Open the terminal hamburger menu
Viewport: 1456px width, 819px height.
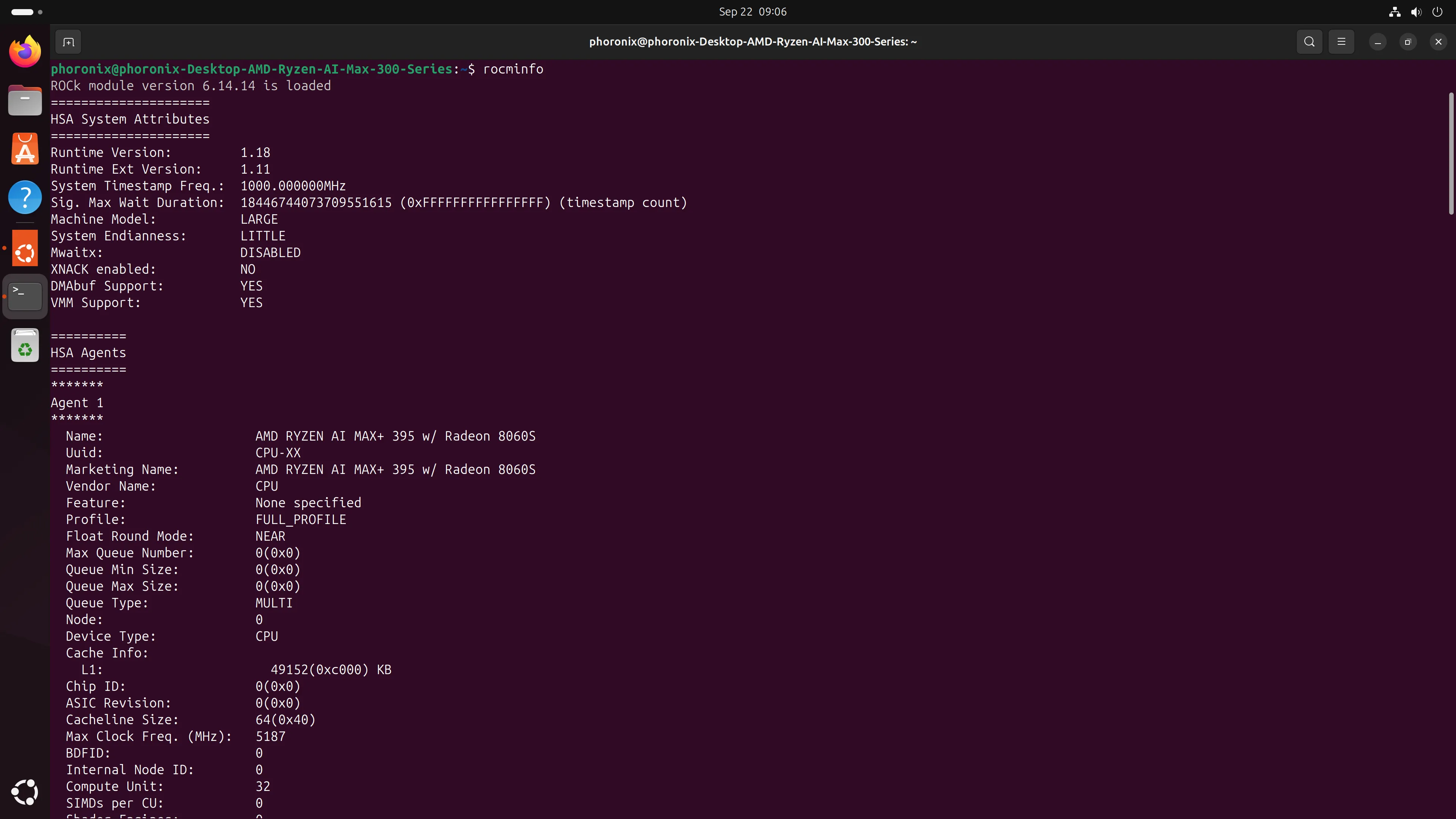1341,42
